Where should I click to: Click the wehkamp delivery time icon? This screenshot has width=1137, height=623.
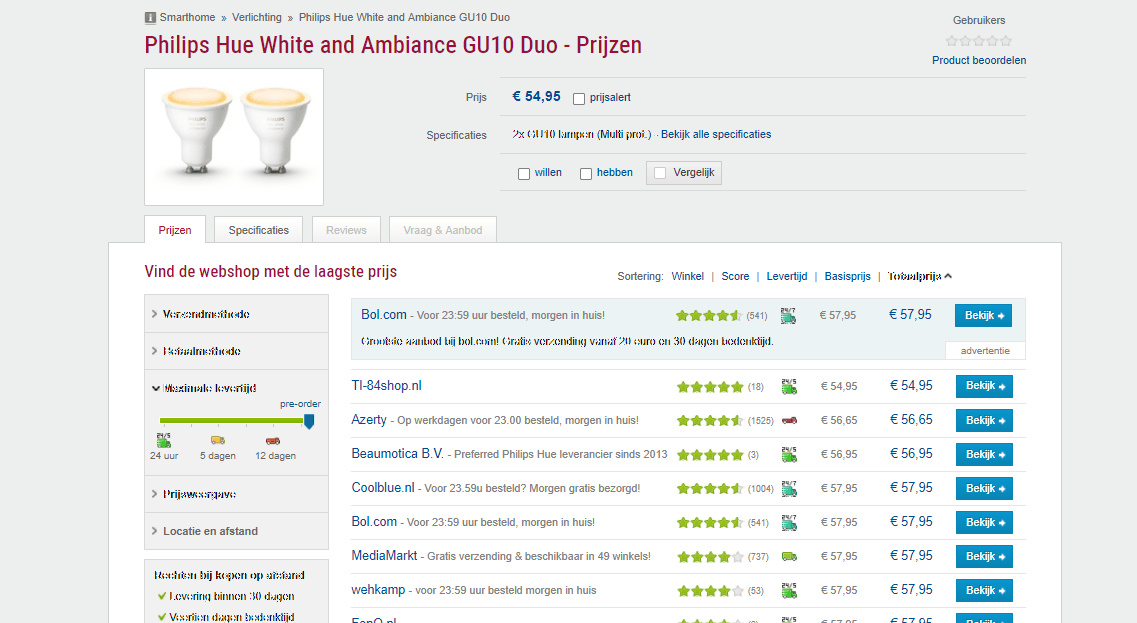789,590
